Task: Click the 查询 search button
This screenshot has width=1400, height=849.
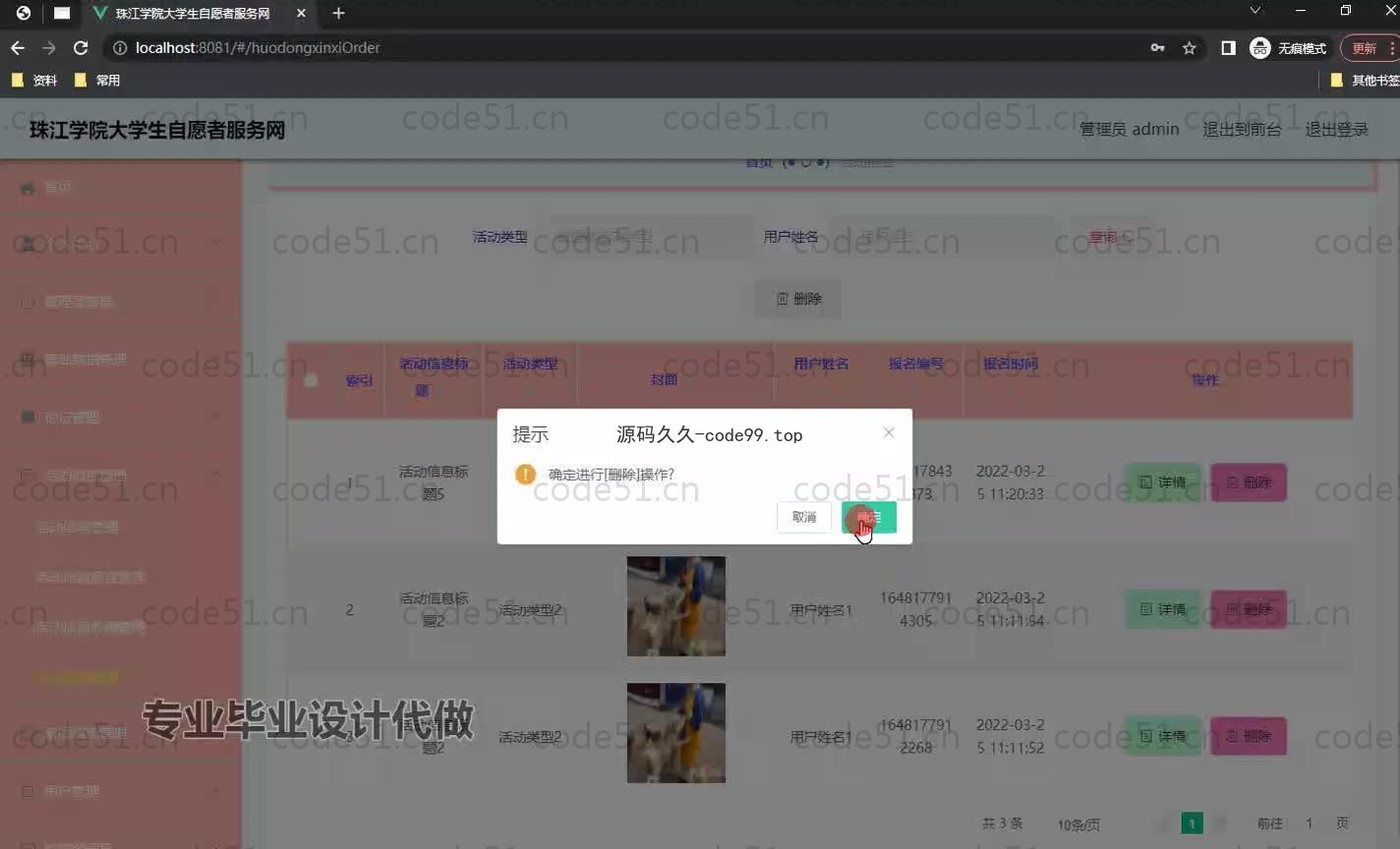Action: point(1110,237)
